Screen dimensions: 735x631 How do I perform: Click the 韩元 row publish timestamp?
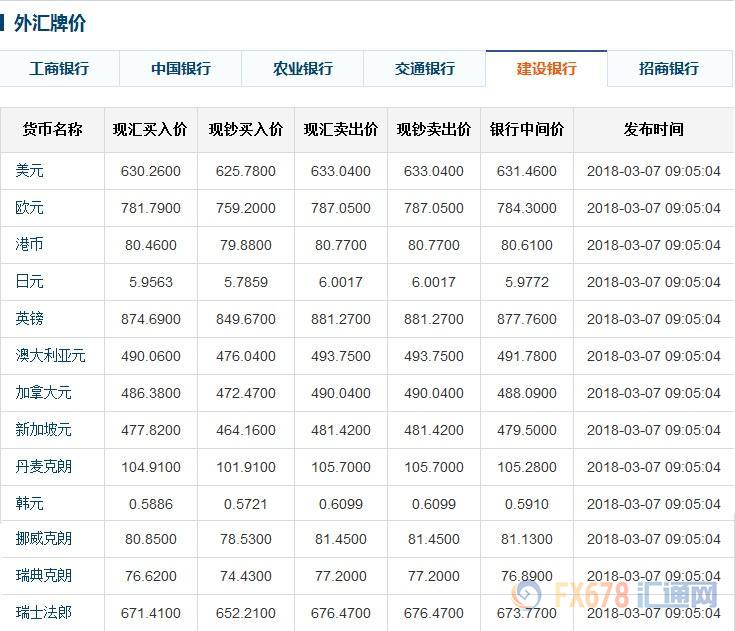(x=653, y=504)
